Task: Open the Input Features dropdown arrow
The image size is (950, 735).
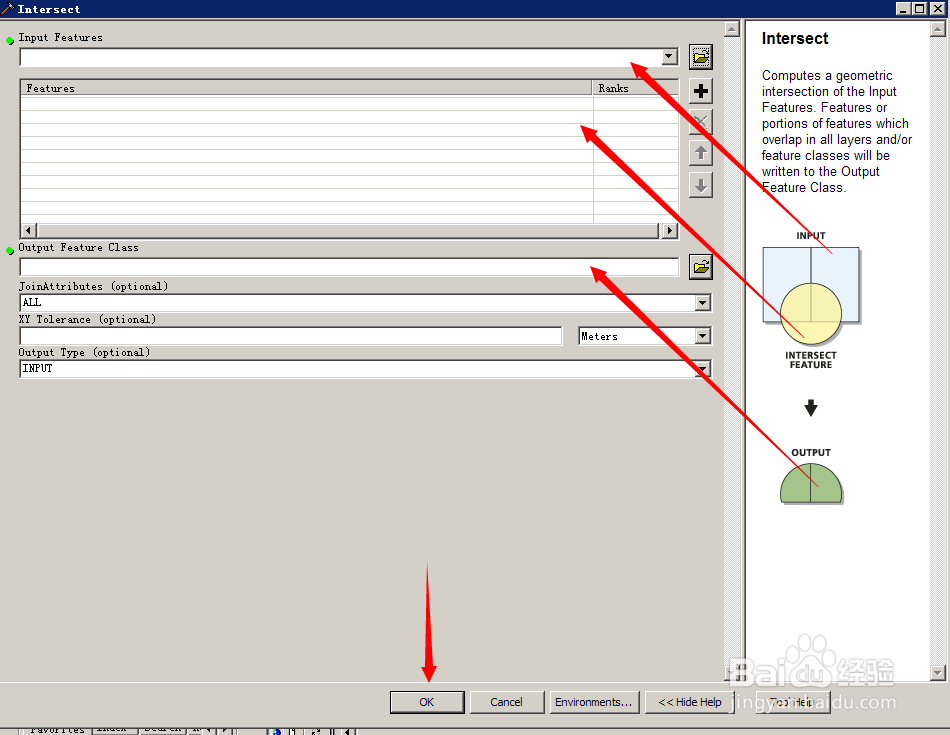Action: coord(668,56)
